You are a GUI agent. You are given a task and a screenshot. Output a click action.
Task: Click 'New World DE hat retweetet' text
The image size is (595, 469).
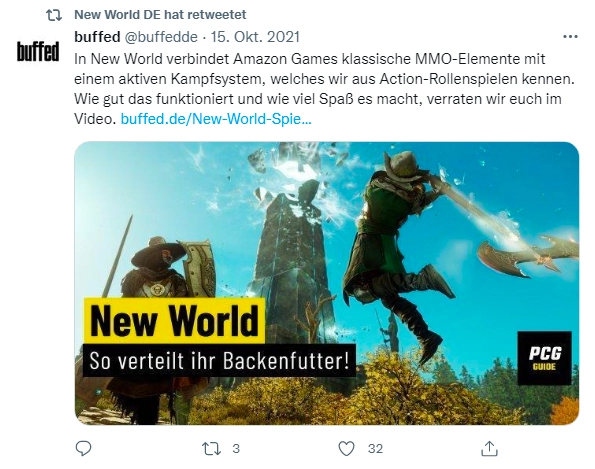click(x=160, y=15)
